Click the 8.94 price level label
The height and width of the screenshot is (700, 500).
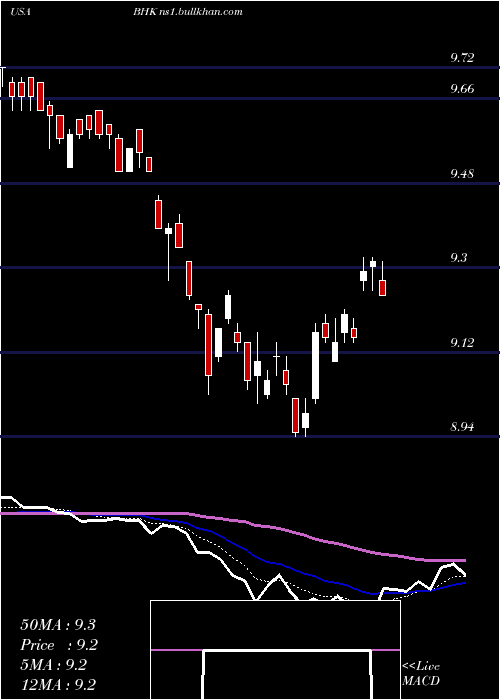[x=462, y=427]
